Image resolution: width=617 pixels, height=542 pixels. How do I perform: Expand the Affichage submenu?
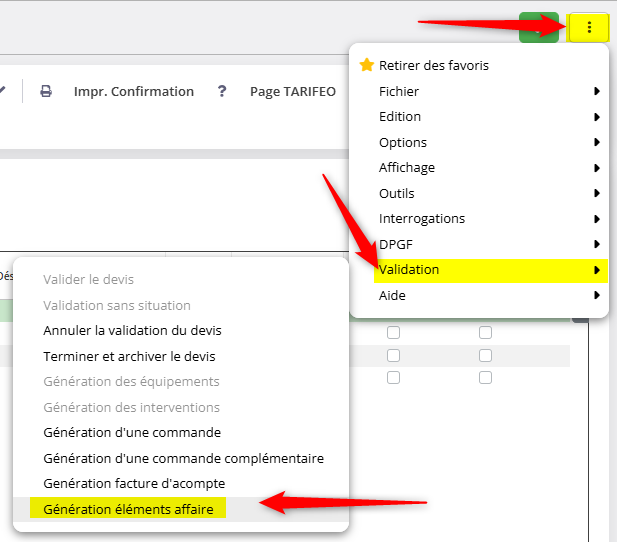[x=479, y=168]
